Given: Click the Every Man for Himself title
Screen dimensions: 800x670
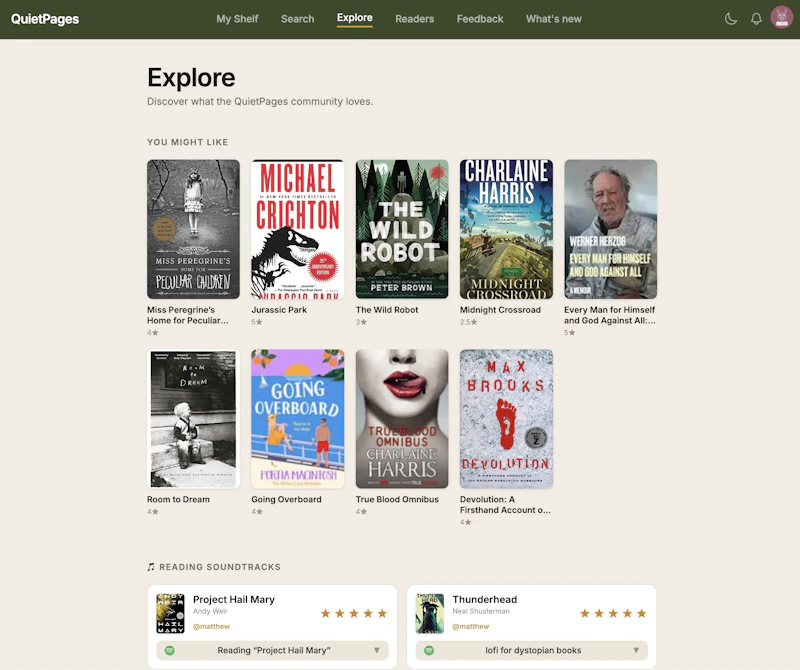Looking at the screenshot, I should 610,315.
